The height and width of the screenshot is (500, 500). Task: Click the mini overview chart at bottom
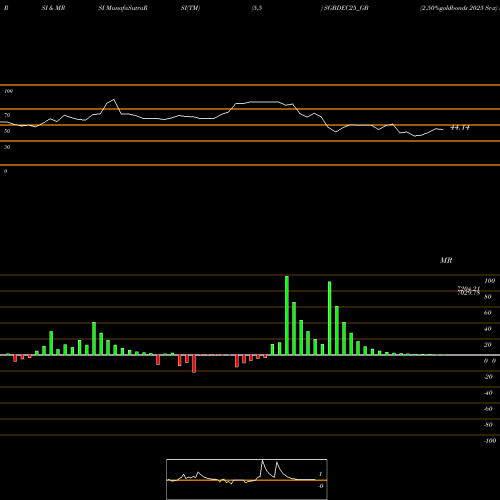[247, 479]
